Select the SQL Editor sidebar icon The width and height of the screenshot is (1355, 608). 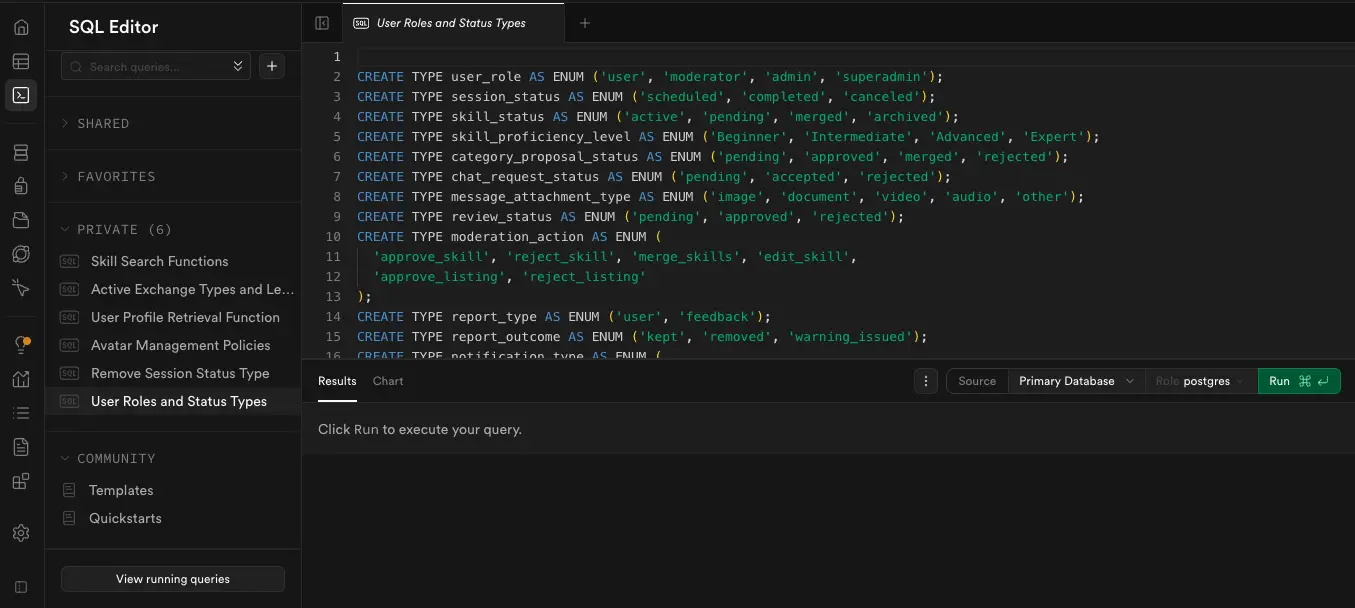21,96
